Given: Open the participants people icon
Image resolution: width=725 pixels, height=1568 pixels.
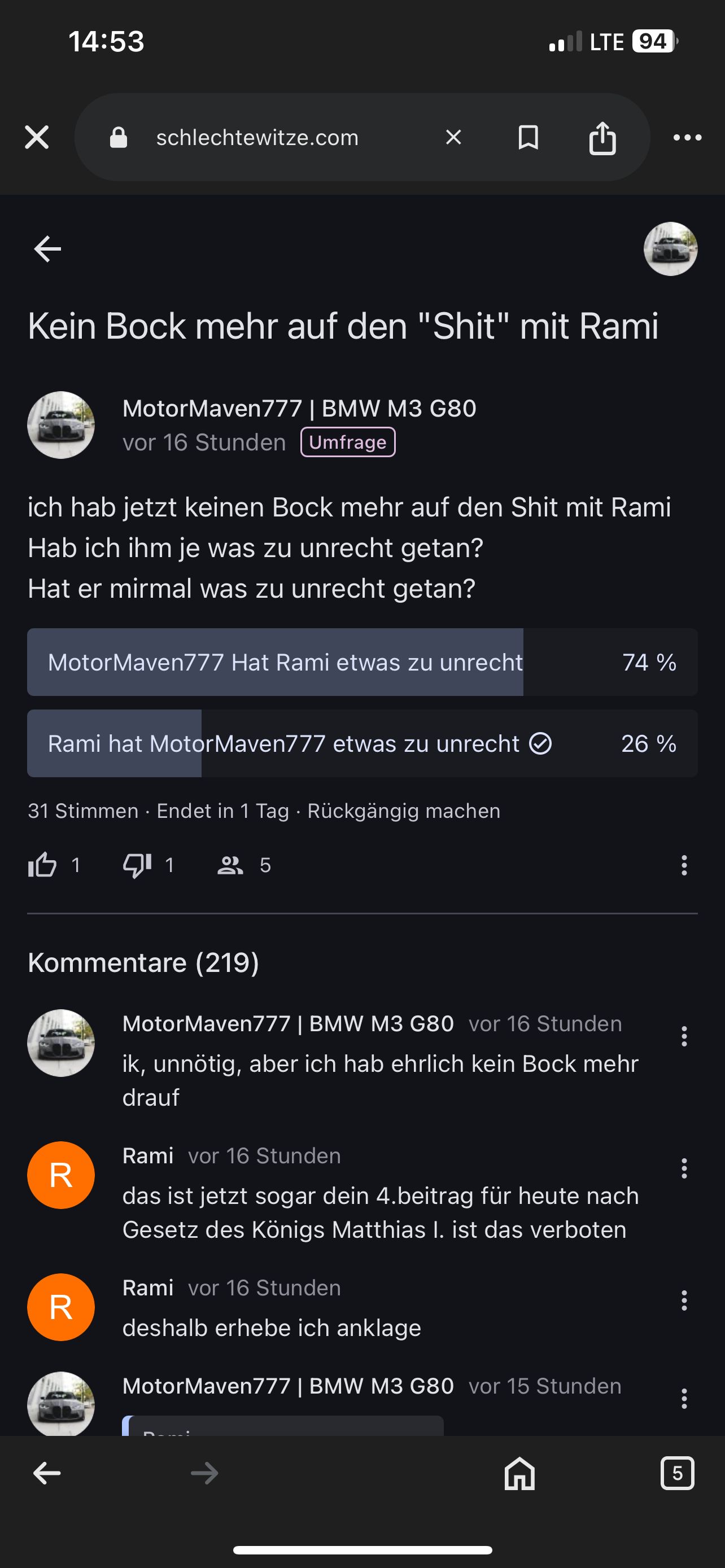Looking at the screenshot, I should [x=230, y=865].
